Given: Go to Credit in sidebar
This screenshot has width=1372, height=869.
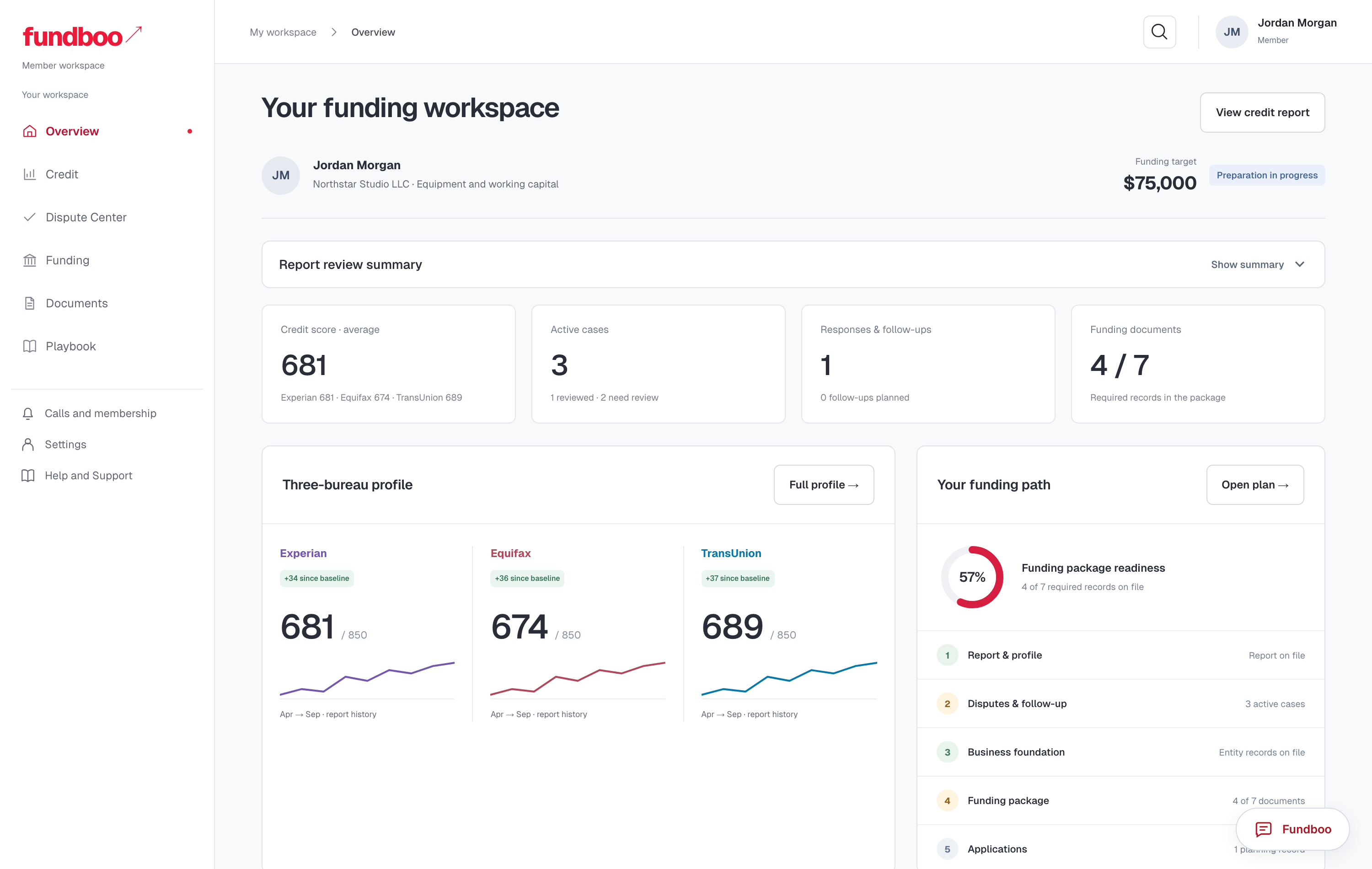Looking at the screenshot, I should [107, 174].
